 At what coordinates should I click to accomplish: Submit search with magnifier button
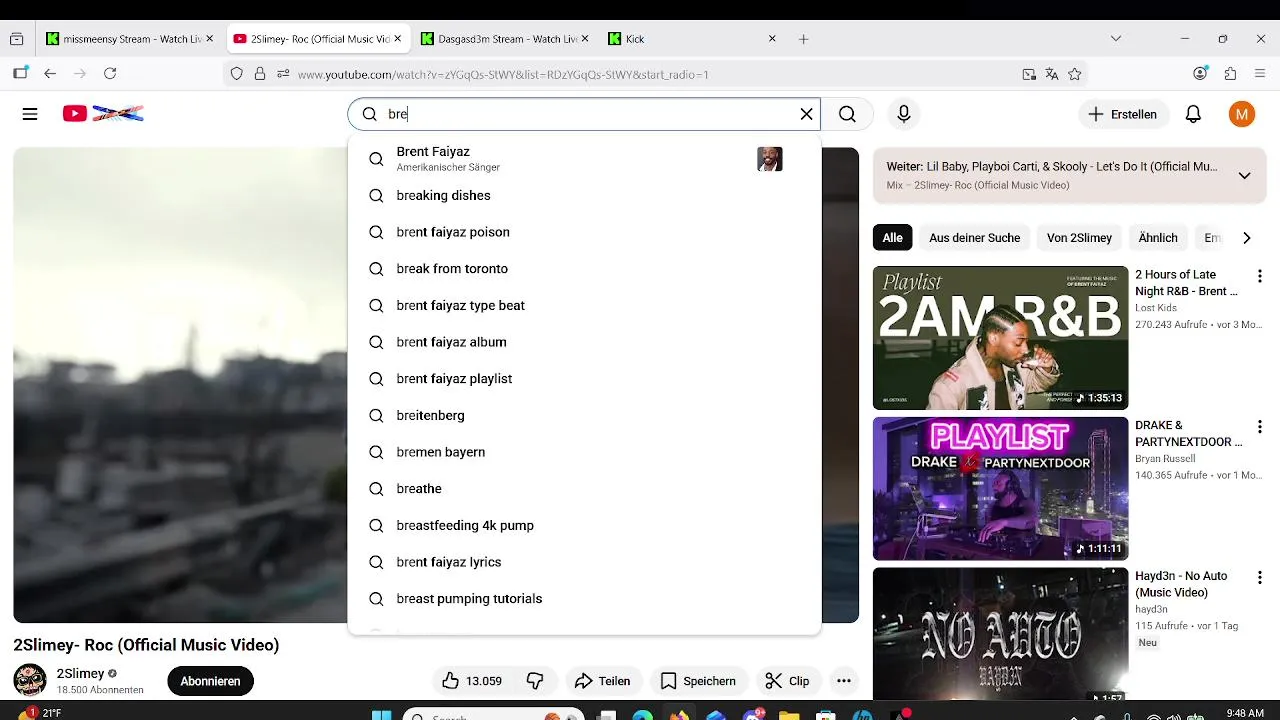coord(847,114)
